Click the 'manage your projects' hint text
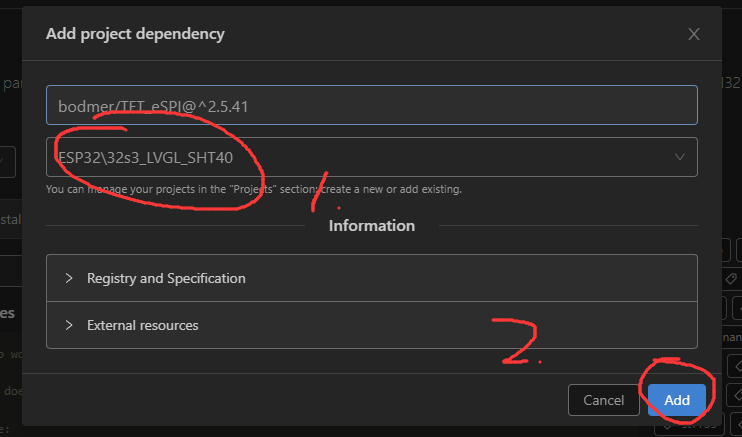Screen dimensions: 742x437 click(x=254, y=189)
